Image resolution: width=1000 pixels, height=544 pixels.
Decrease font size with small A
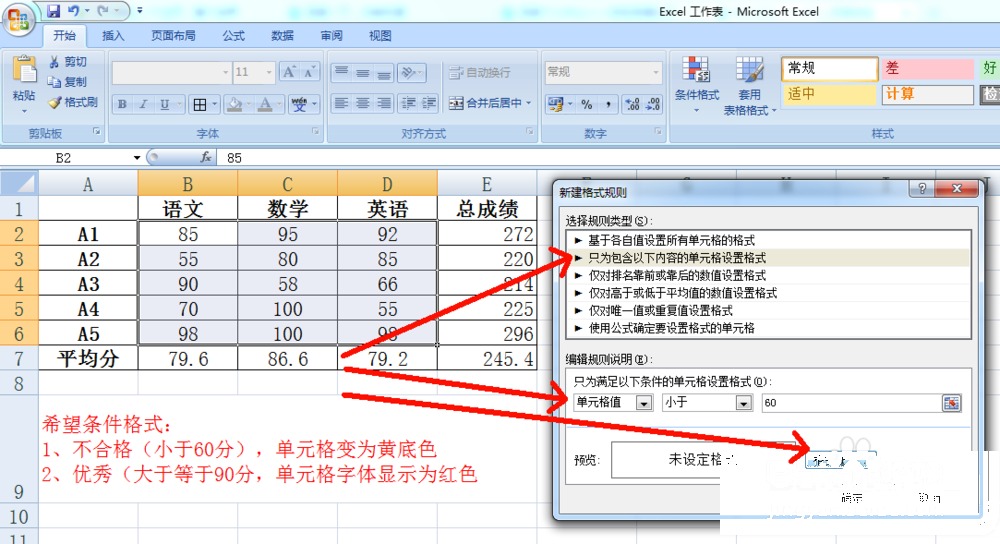pyautogui.click(x=309, y=72)
